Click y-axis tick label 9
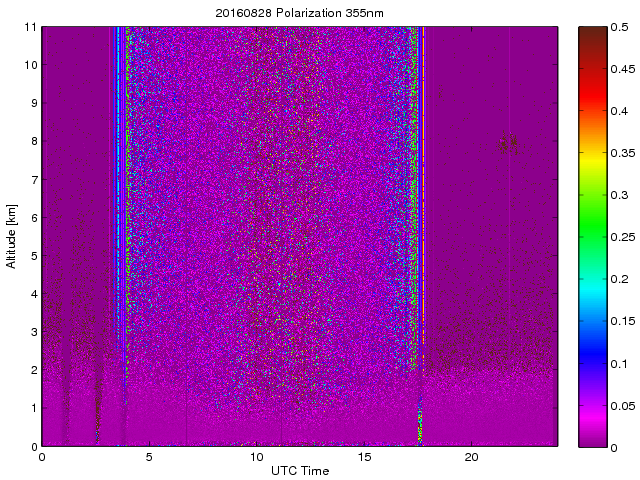The image size is (640, 480). tap(34, 103)
